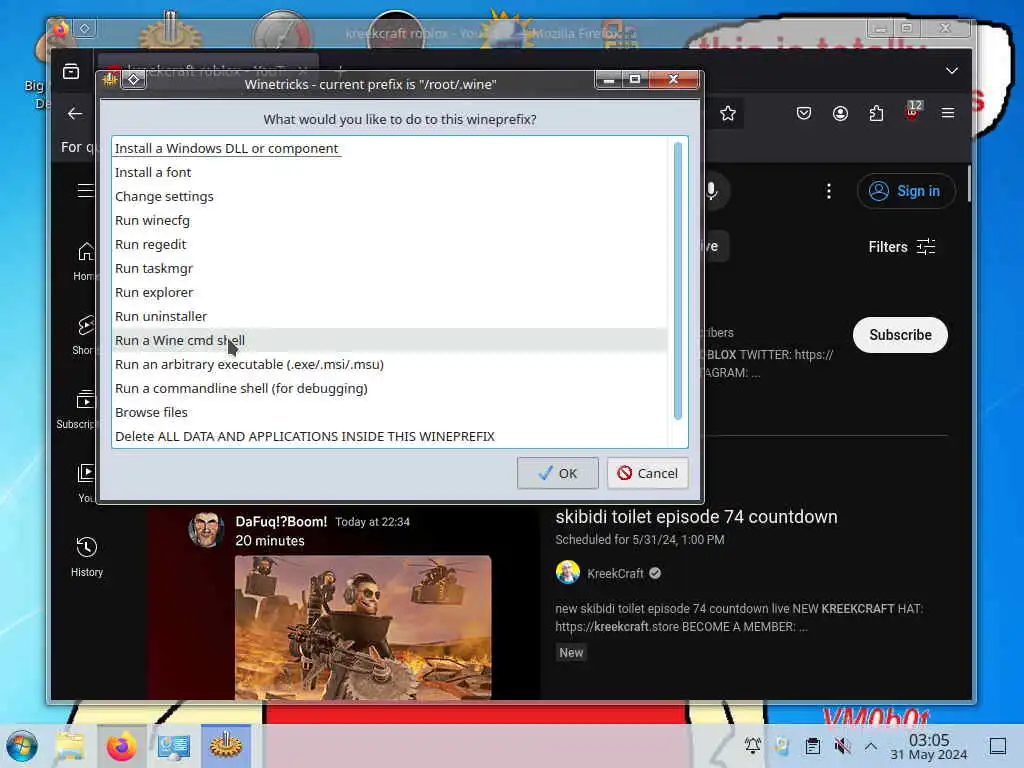Open Firefox account icon
The image size is (1024, 768).
click(840, 114)
